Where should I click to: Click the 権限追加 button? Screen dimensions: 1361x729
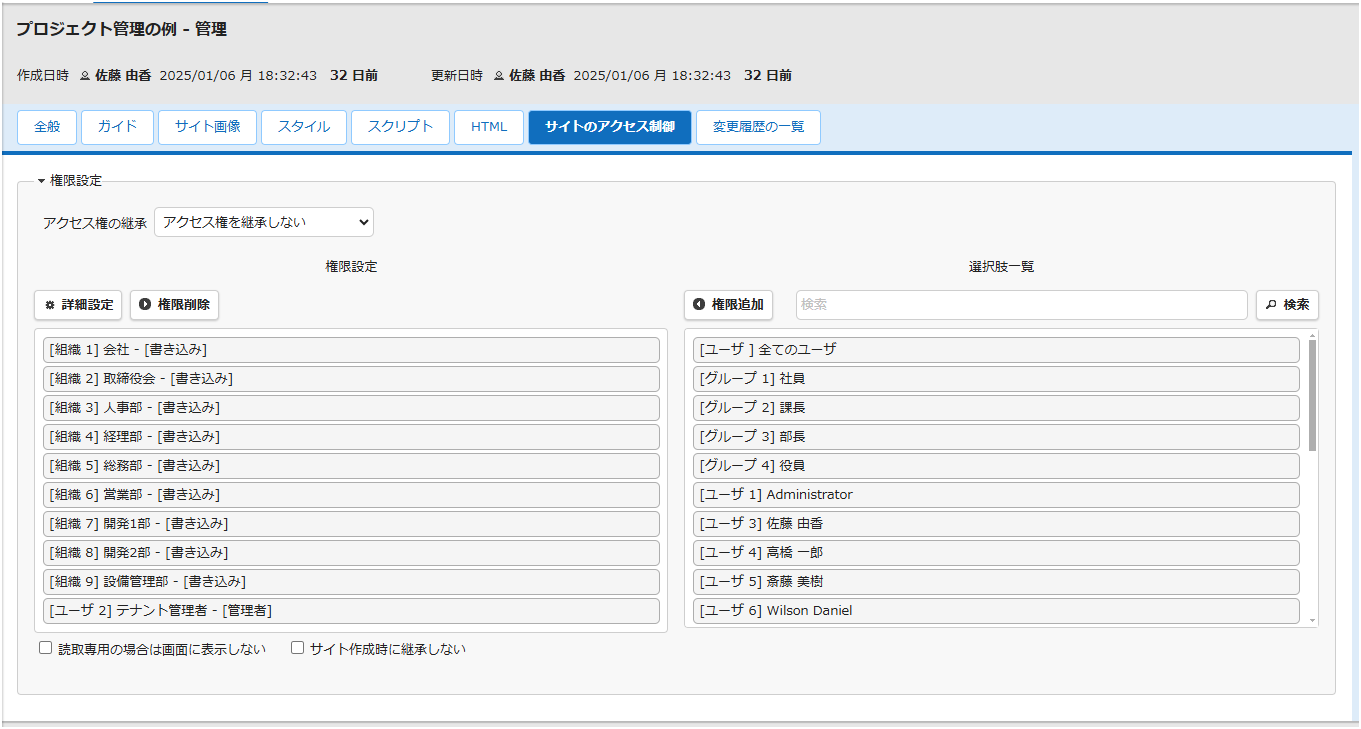pos(728,305)
